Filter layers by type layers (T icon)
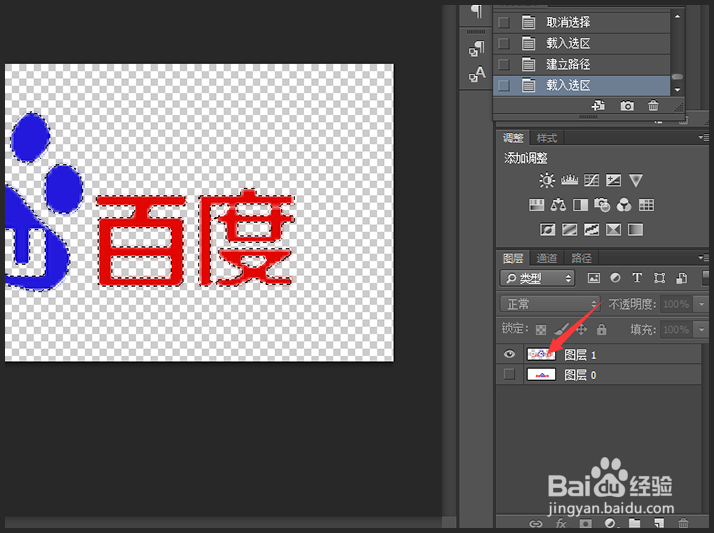This screenshot has width=714, height=533. click(x=637, y=278)
